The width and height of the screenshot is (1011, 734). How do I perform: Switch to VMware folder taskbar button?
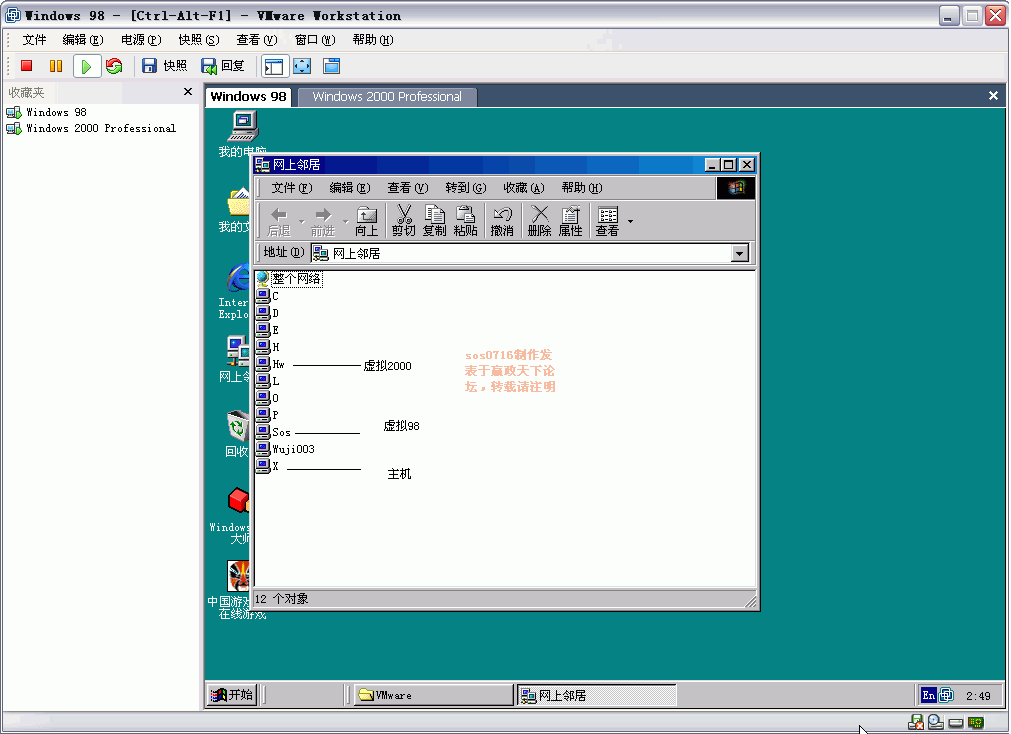click(x=433, y=695)
